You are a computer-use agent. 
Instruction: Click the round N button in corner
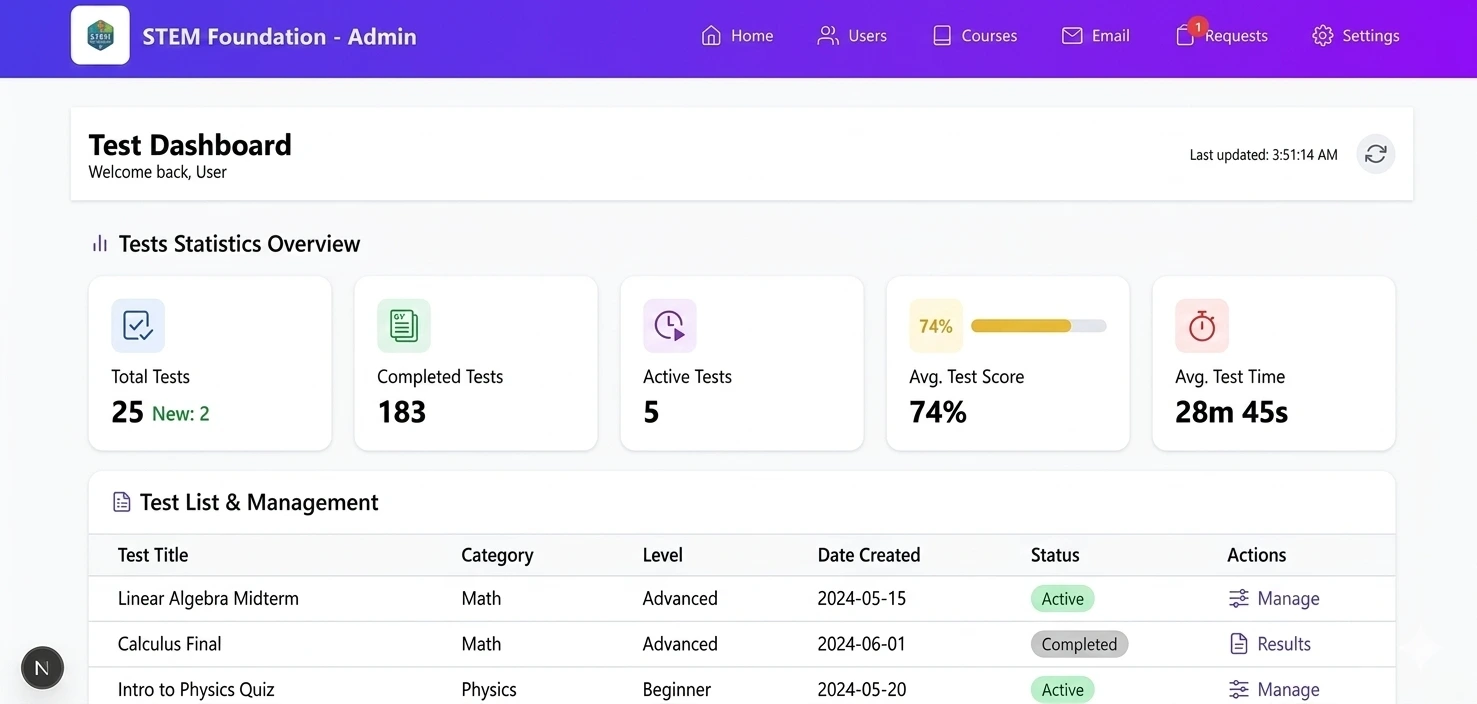point(42,668)
